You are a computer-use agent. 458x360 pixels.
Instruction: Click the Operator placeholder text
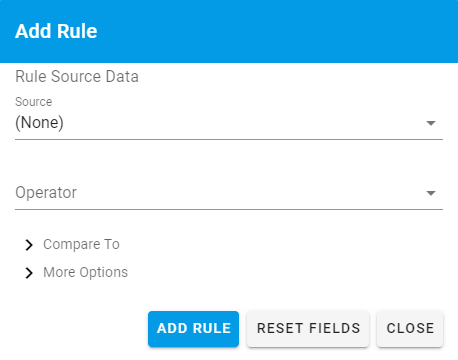point(46,193)
